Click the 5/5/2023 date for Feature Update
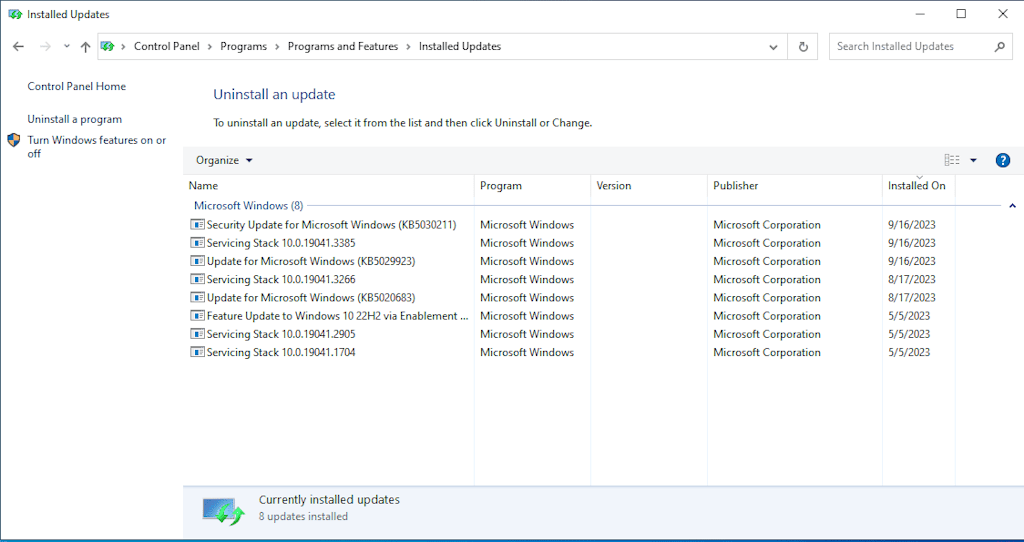Image resolution: width=1024 pixels, height=542 pixels. (x=909, y=316)
